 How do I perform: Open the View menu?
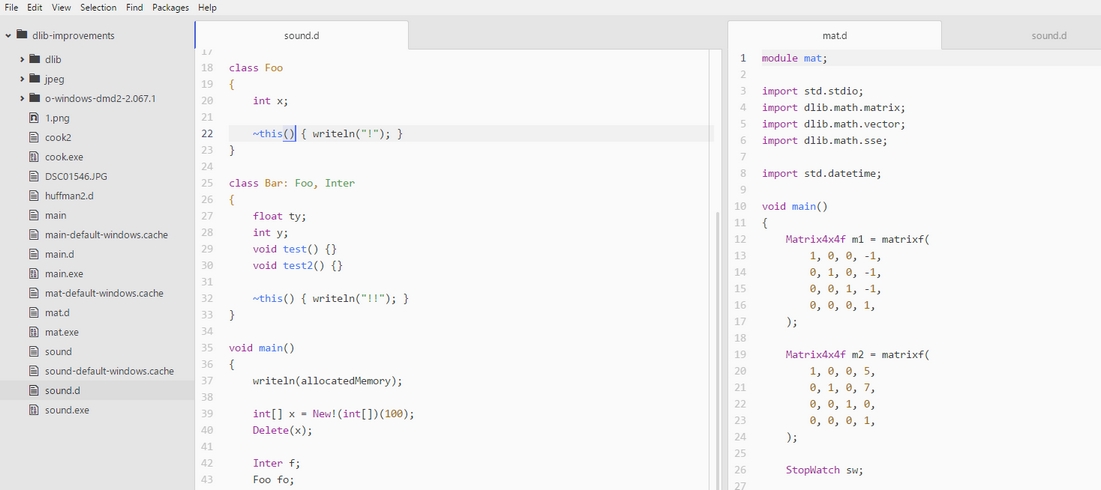pos(61,7)
